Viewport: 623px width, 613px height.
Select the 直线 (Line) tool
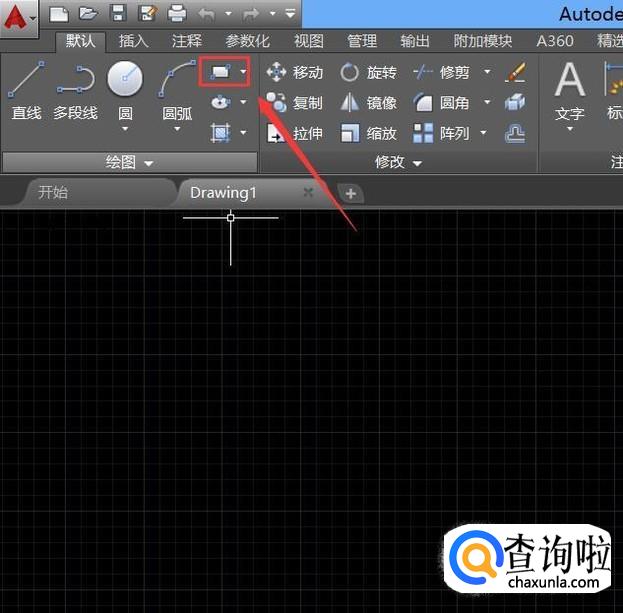pyautogui.click(x=26, y=90)
